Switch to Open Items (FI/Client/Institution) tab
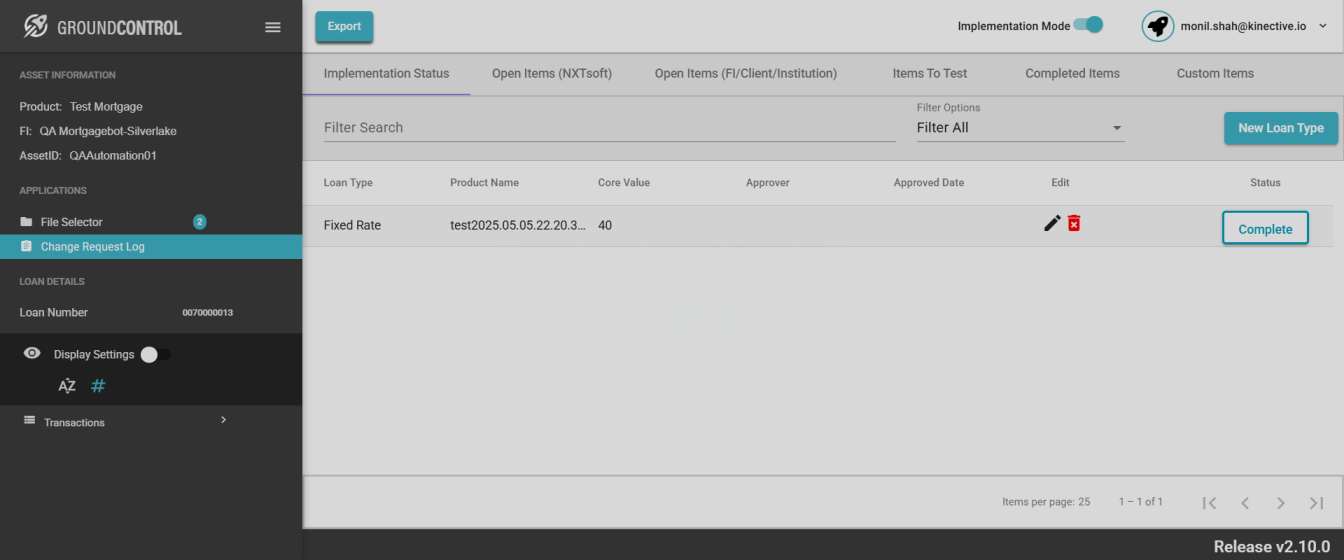The height and width of the screenshot is (560, 1344). point(746,73)
